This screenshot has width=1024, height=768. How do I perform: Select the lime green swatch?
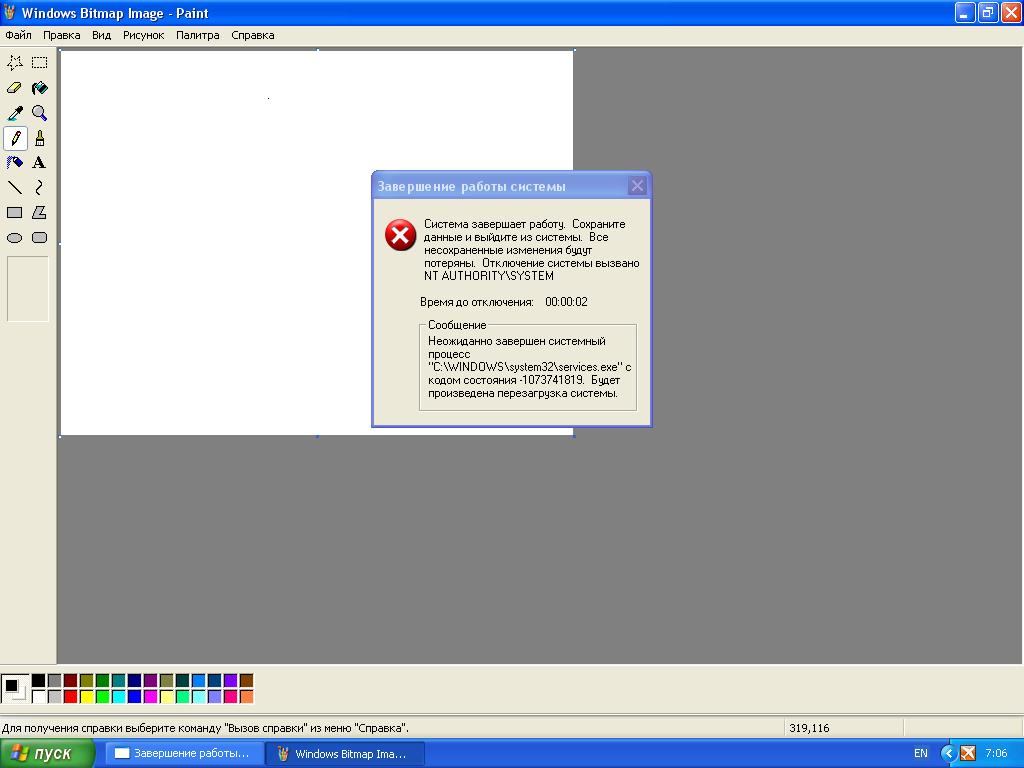(x=103, y=697)
